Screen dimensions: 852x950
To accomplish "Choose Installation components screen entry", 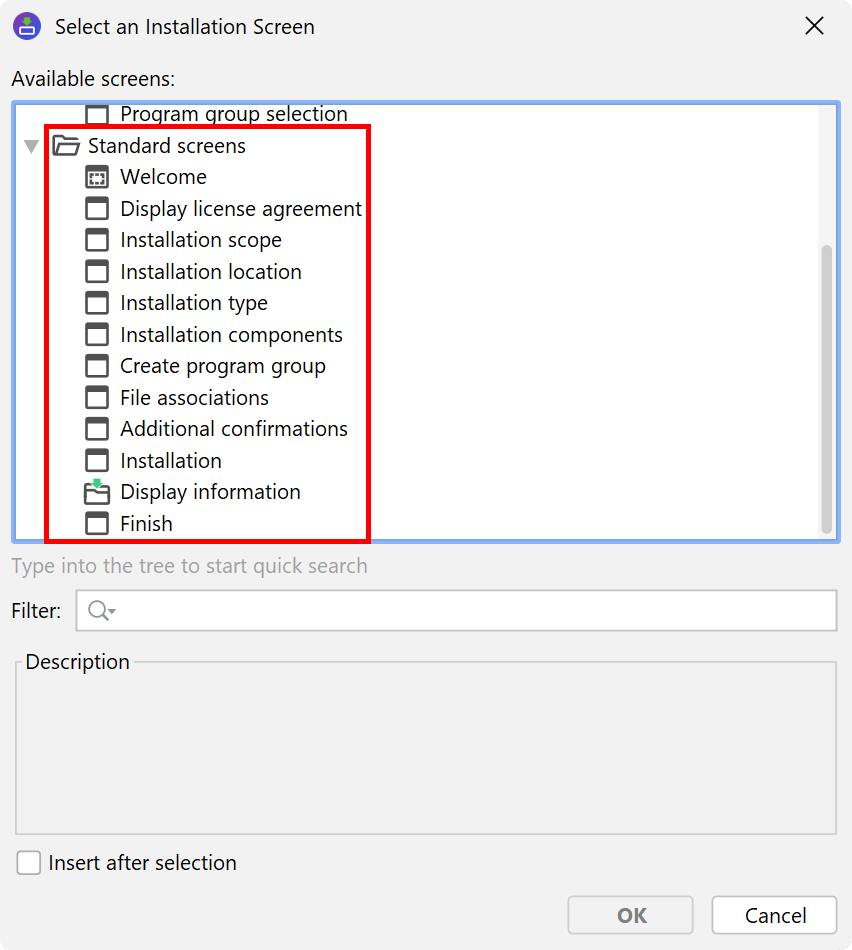I will [231, 335].
